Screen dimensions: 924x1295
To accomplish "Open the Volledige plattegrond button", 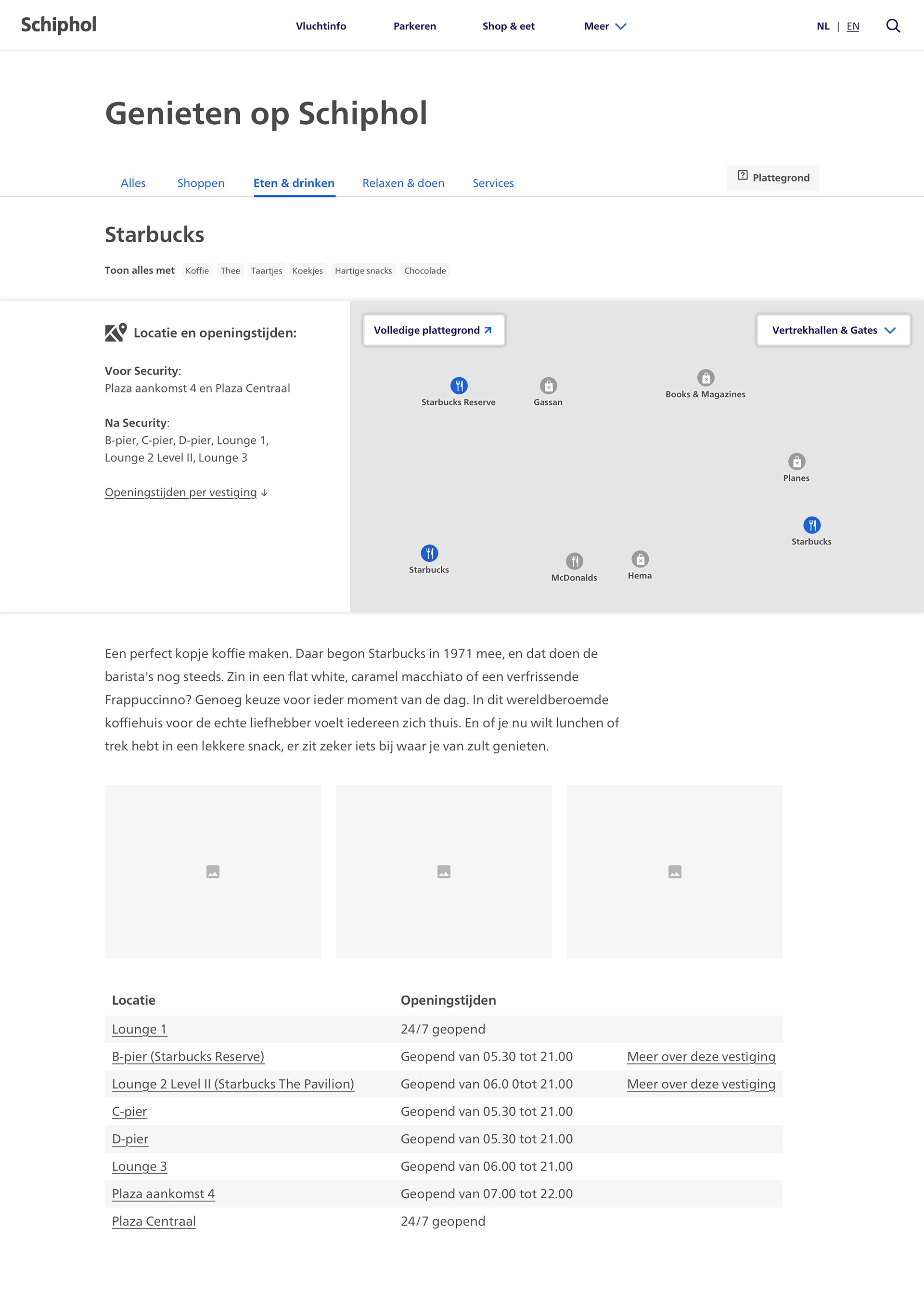I will pyautogui.click(x=434, y=330).
